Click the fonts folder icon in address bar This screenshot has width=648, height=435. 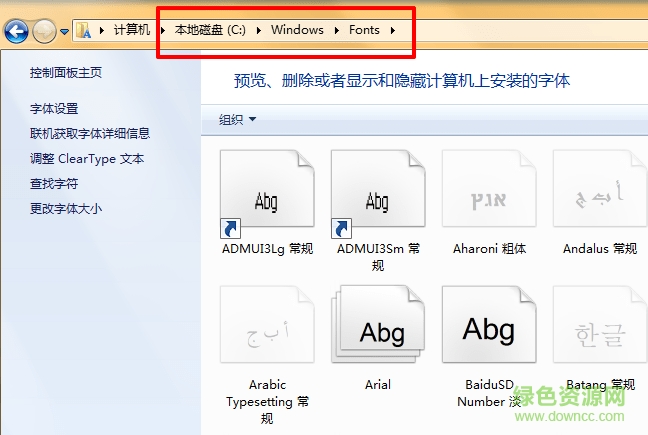(83, 30)
